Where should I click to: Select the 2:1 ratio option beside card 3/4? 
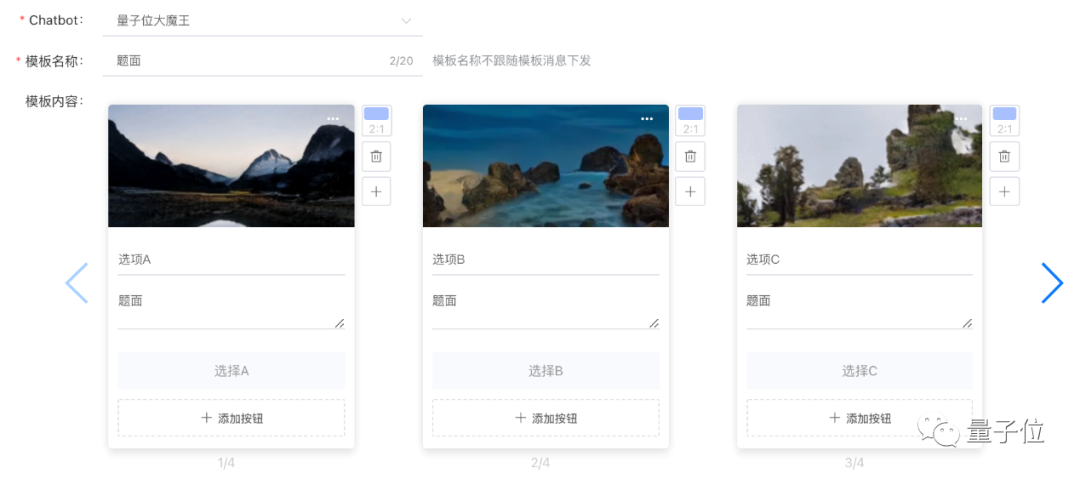[1005, 121]
